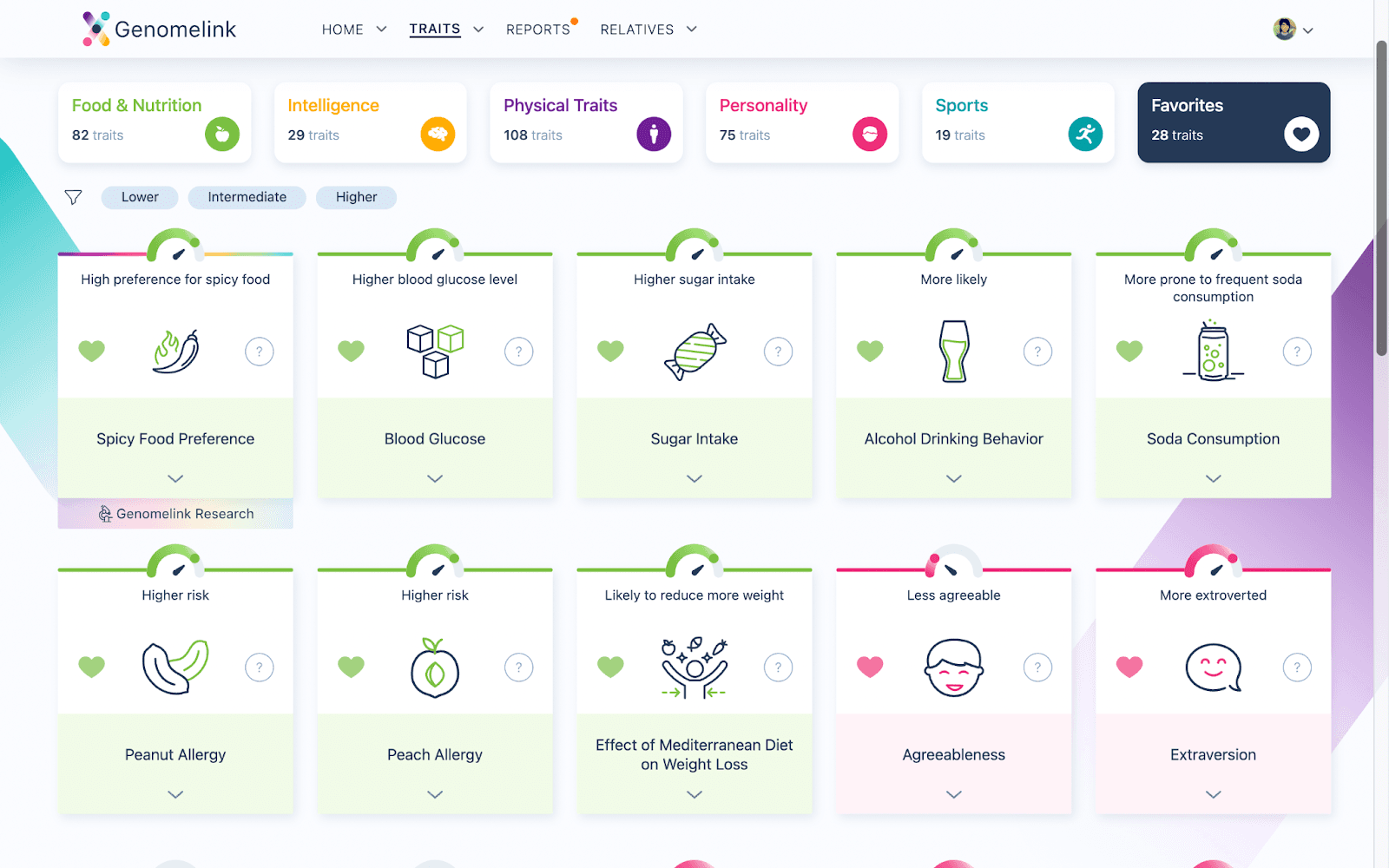Open the REPORTS menu
1389x868 pixels.
coord(539,29)
